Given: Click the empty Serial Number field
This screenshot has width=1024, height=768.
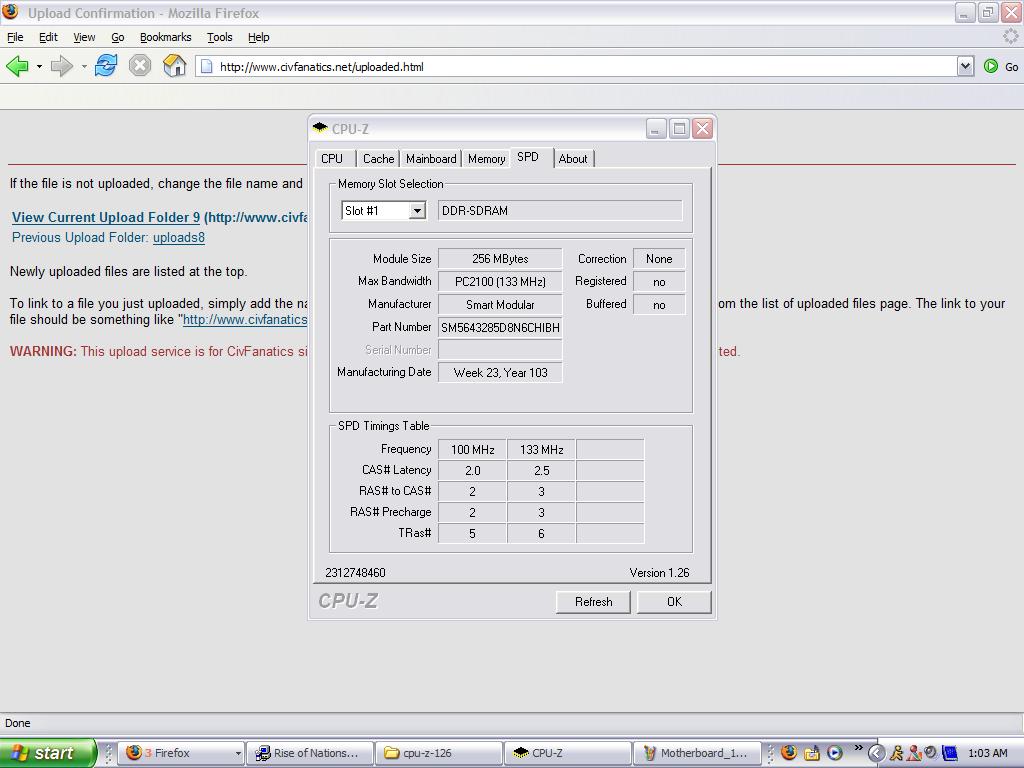Looking at the screenshot, I should click(500, 350).
